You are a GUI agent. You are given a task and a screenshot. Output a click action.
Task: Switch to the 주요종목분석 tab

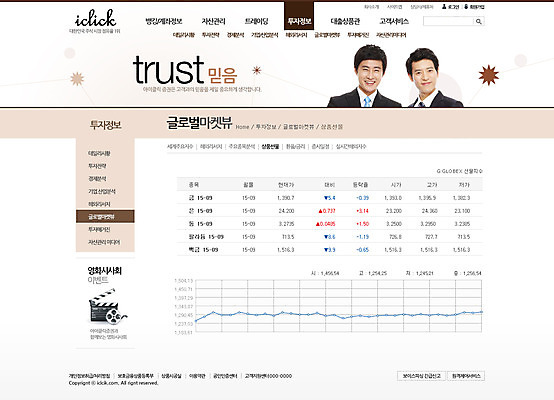point(242,146)
